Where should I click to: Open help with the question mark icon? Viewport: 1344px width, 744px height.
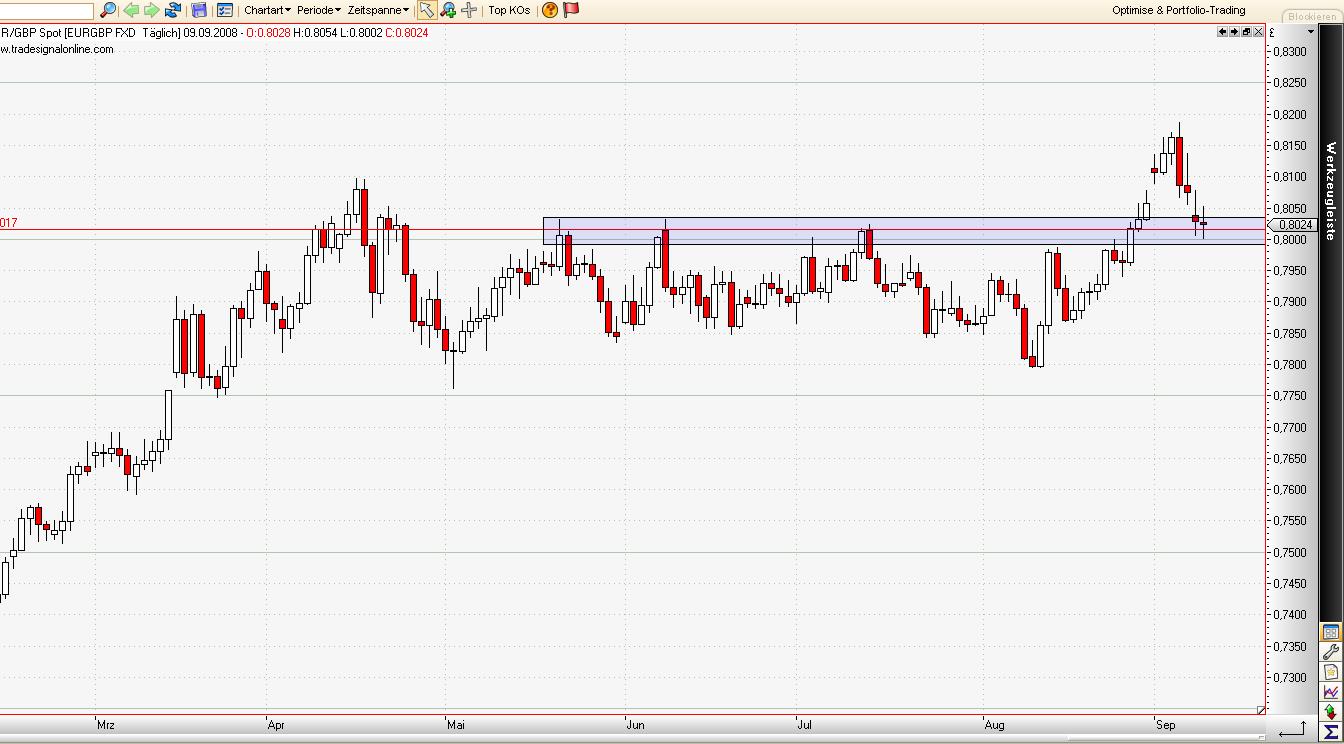549,10
